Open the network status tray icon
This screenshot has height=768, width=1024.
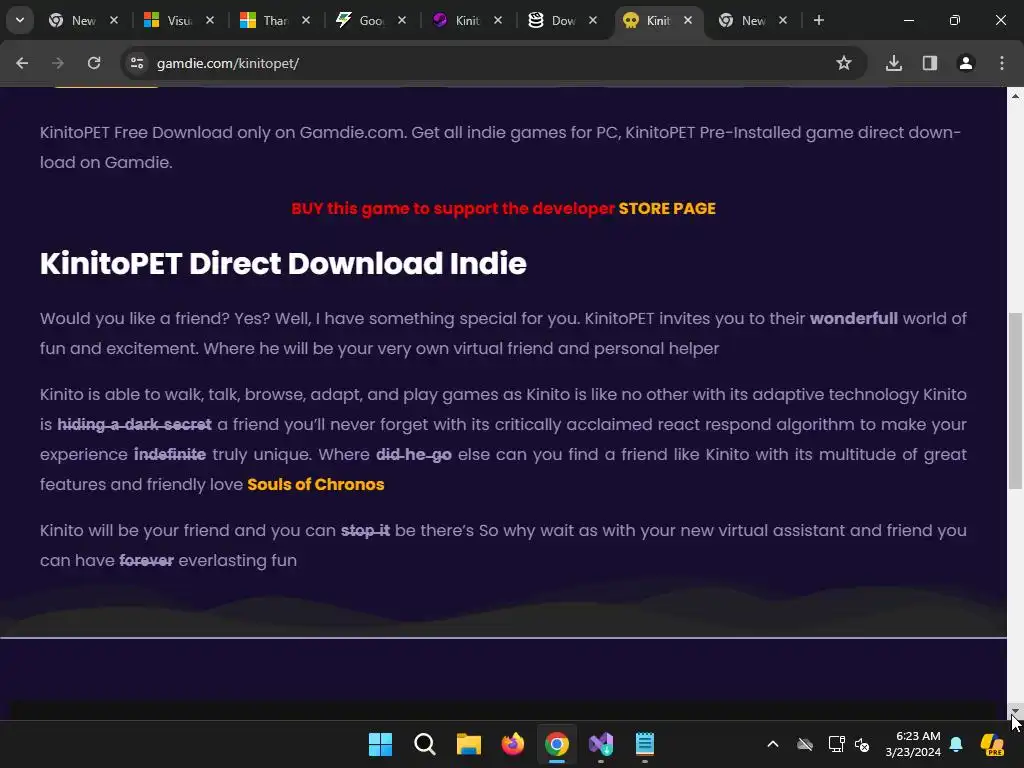pyautogui.click(x=836, y=744)
